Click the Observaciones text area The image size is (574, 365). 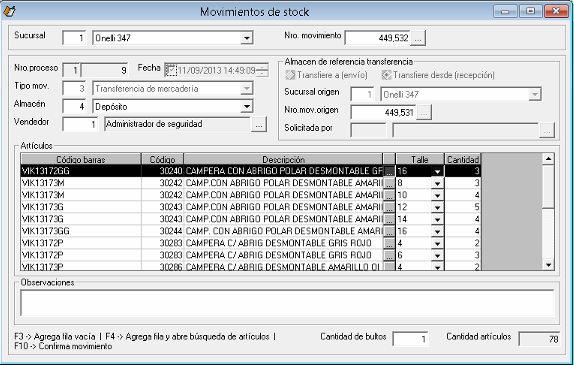287,303
